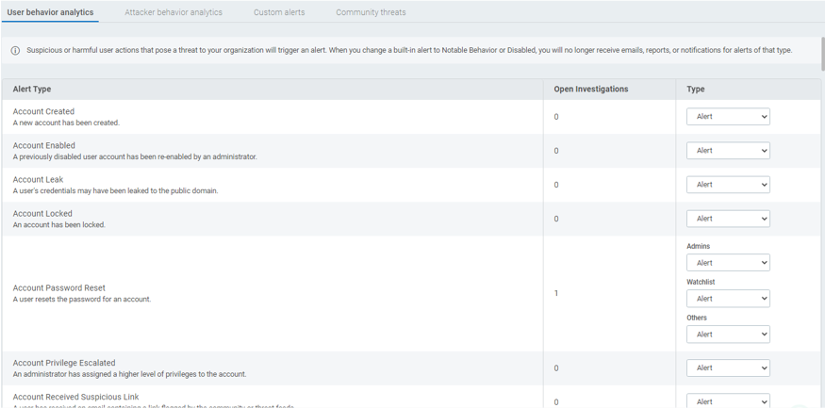Image resolution: width=825 pixels, height=408 pixels.
Task: Open Type dropdown for Account Created
Action: (728, 117)
